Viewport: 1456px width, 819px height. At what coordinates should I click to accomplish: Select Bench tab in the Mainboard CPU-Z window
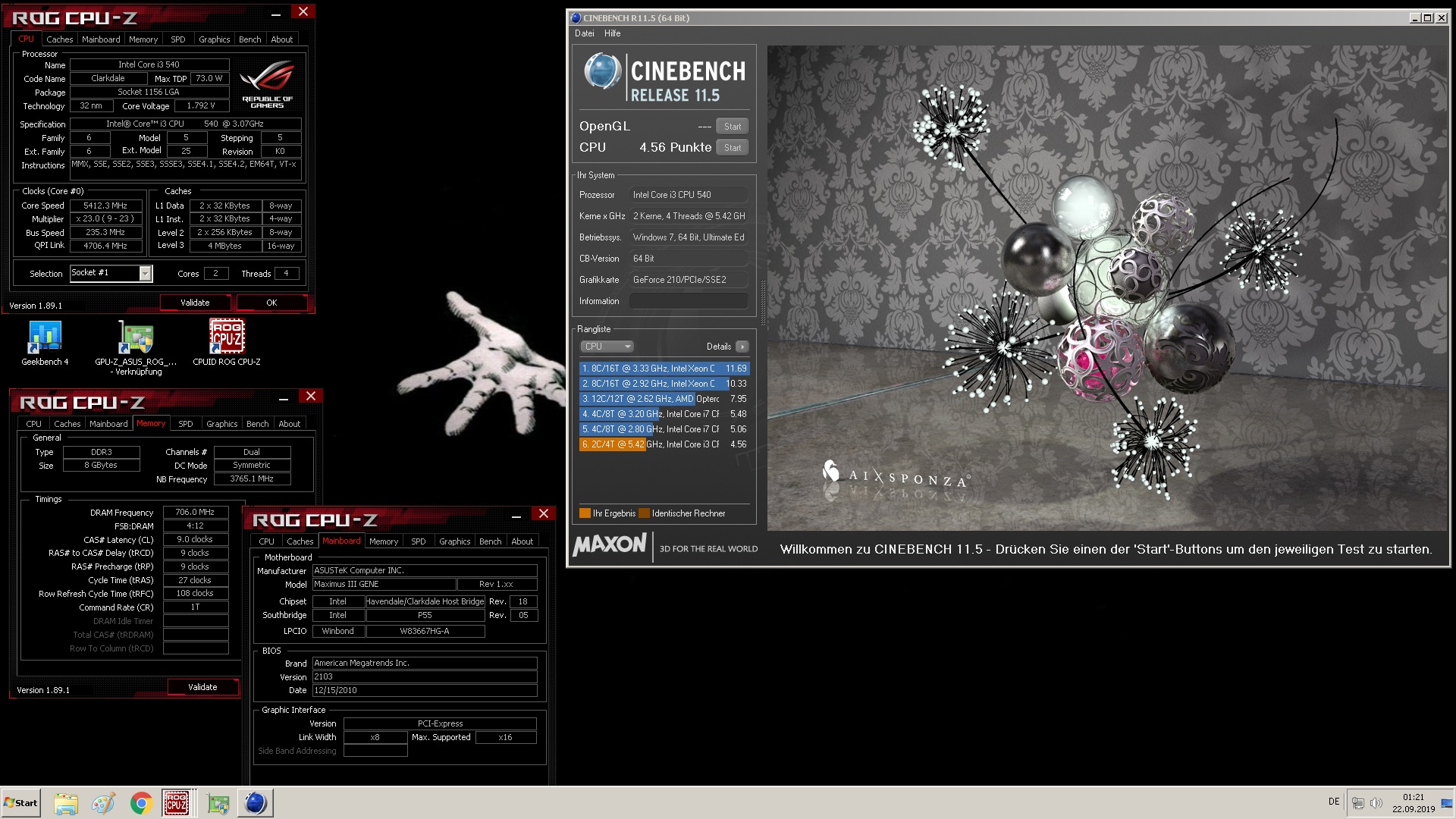(x=490, y=541)
